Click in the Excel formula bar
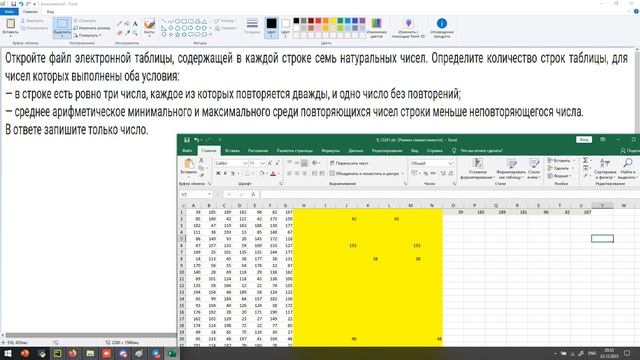The width and height of the screenshot is (640, 360). coord(449,194)
